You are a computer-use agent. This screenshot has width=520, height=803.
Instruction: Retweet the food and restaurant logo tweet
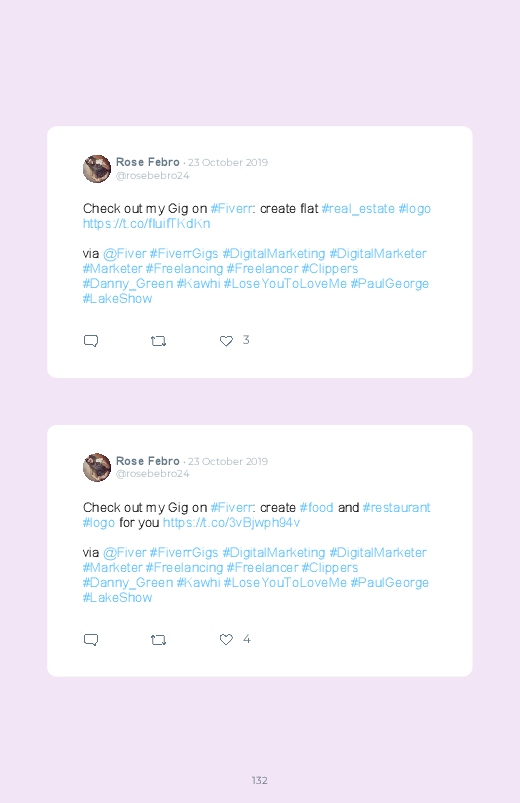pyautogui.click(x=158, y=640)
